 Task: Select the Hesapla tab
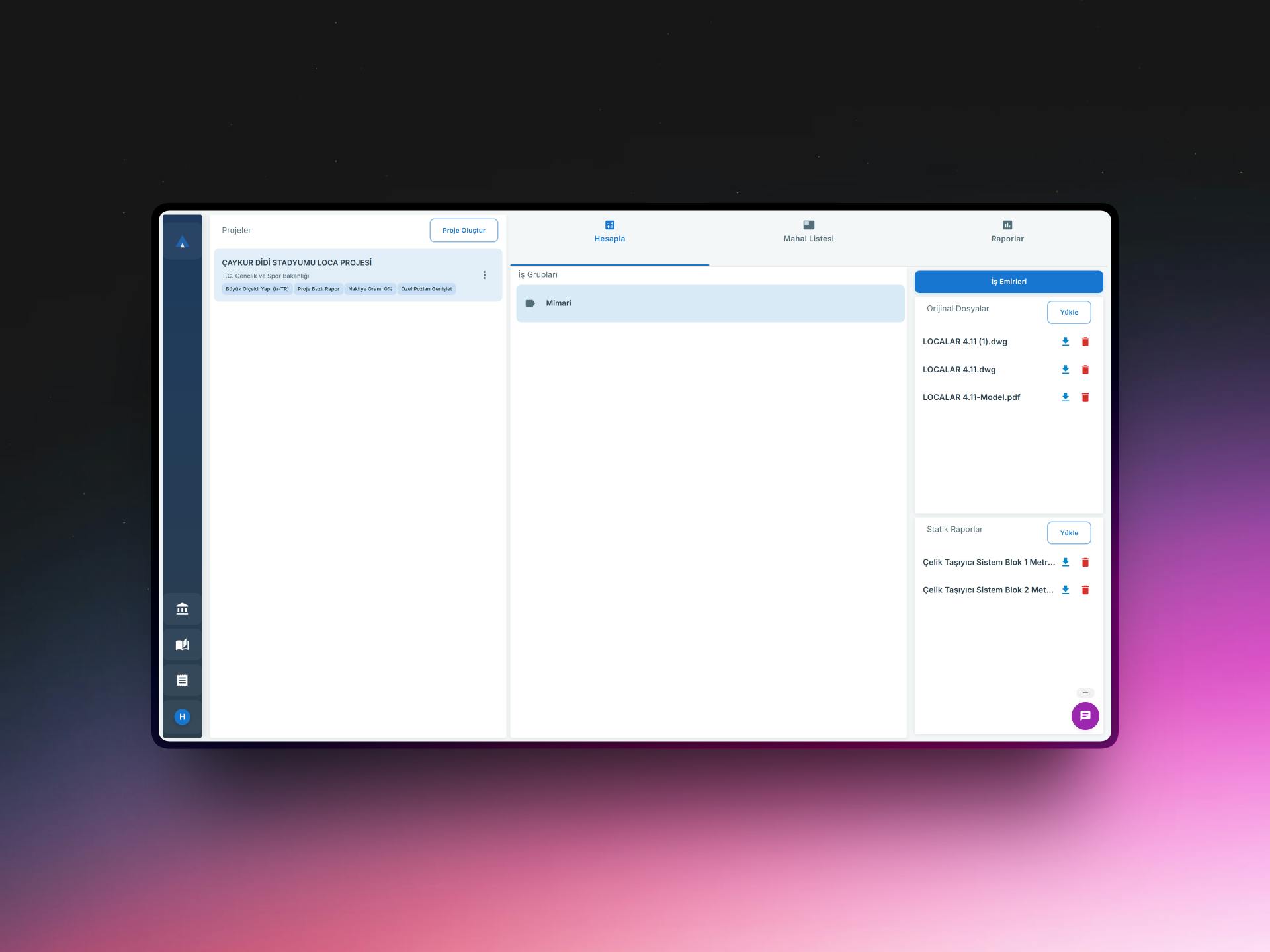pyautogui.click(x=609, y=232)
